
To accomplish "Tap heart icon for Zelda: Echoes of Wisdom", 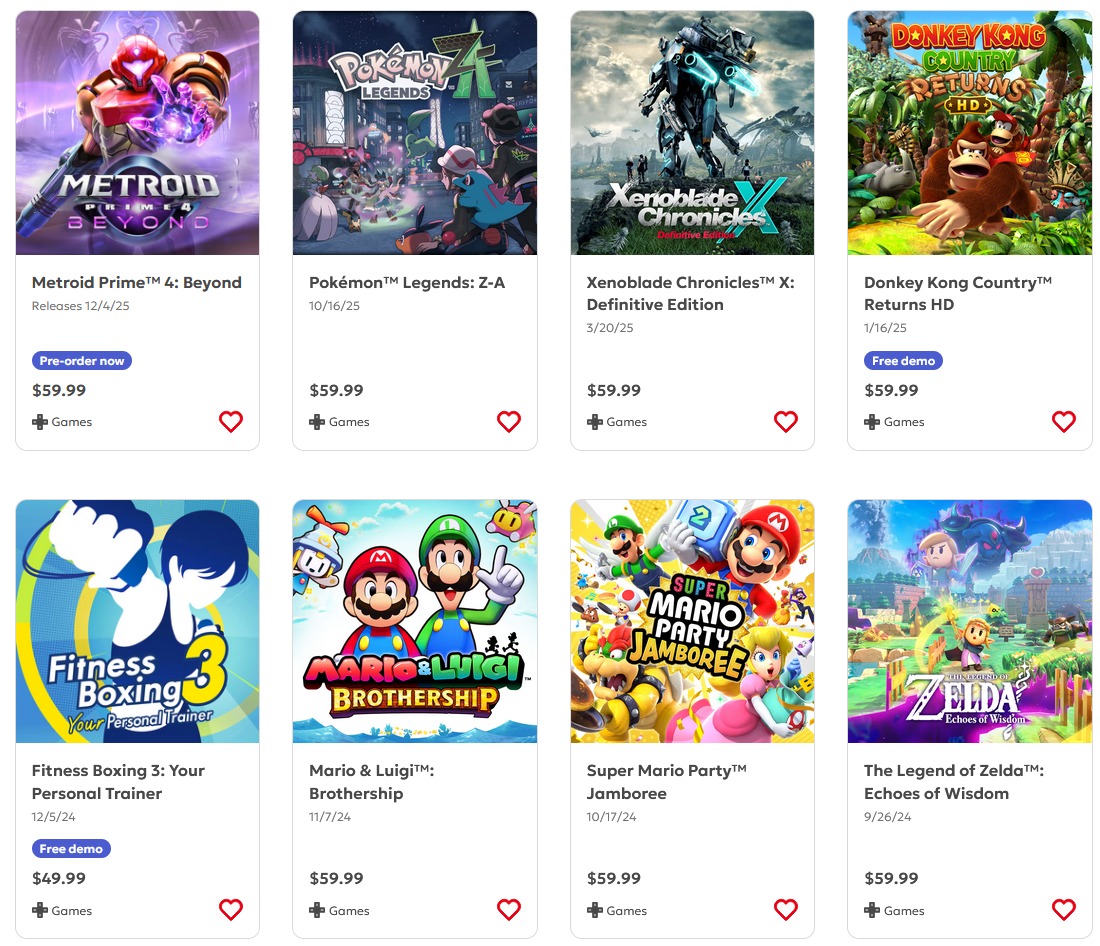I will pos(1064,910).
